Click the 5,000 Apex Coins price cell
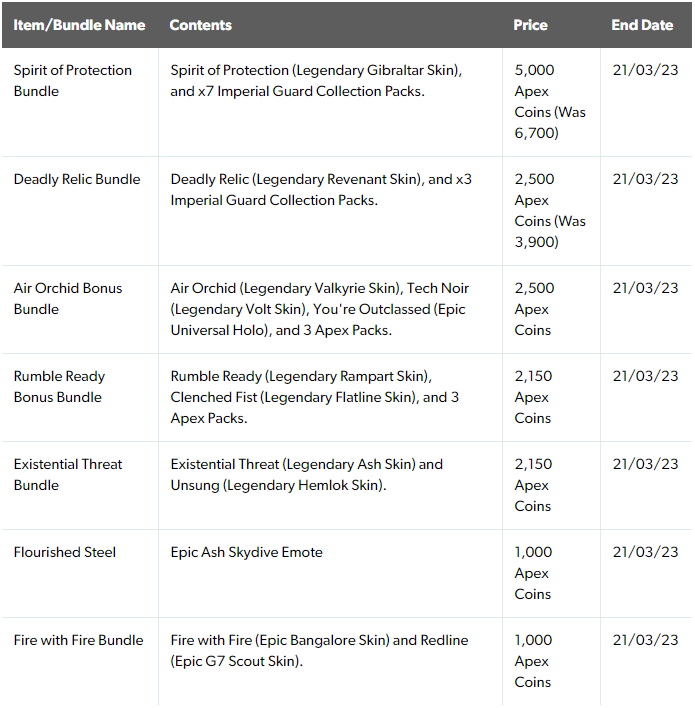695x708 pixels. (x=550, y=102)
